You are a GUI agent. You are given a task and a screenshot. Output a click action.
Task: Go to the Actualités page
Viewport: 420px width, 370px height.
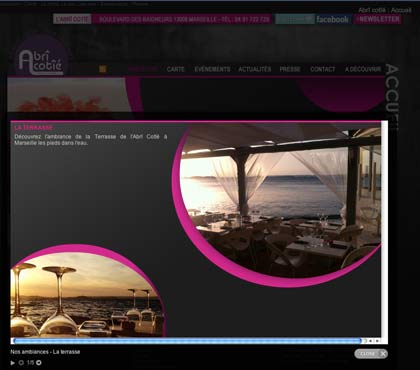click(x=255, y=69)
